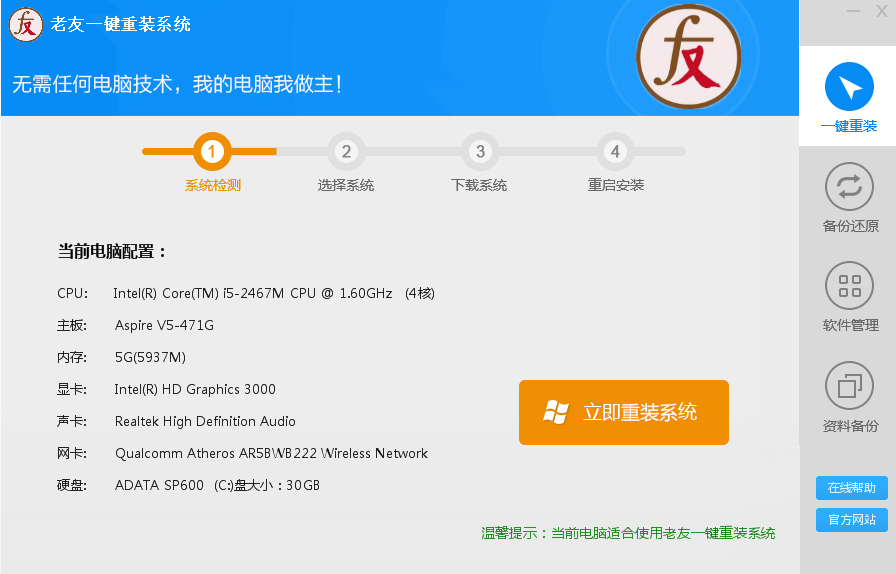Screen dimensions: 896x574
Task: Select step 3 circle 下载系统
Action: point(481,152)
